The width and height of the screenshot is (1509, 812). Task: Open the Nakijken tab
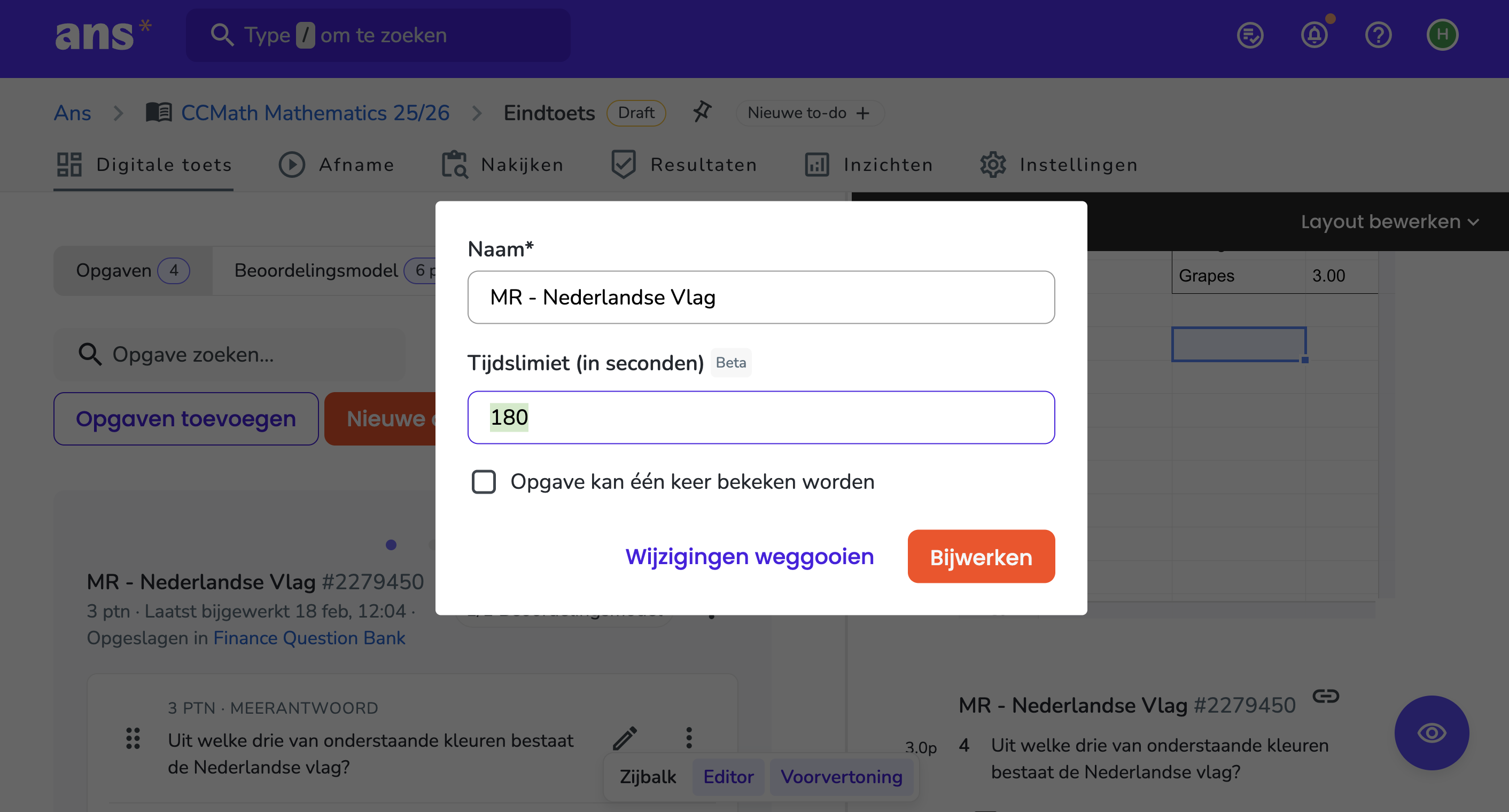tap(503, 165)
